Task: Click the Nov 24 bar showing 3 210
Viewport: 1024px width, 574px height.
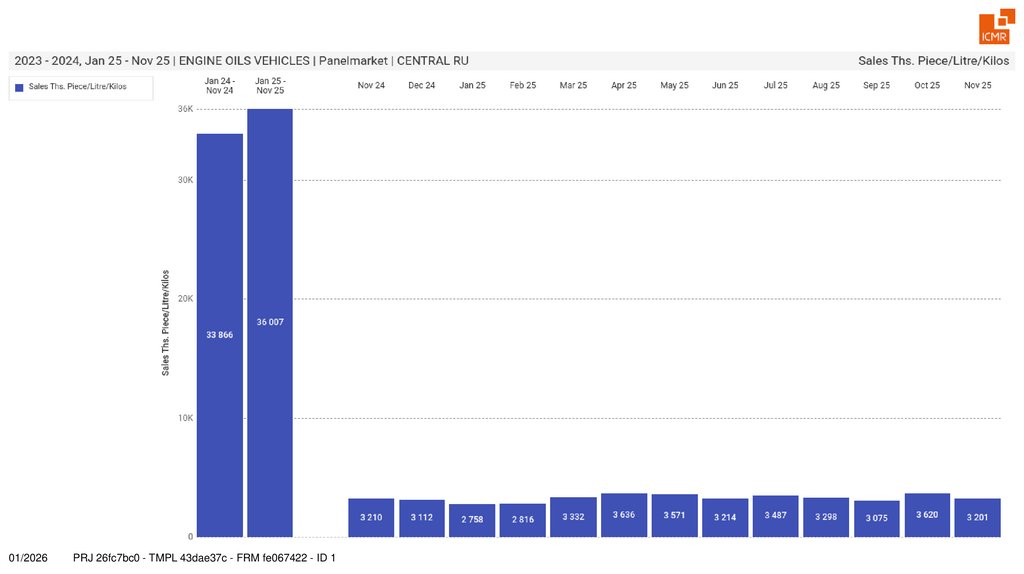Action: [371, 517]
